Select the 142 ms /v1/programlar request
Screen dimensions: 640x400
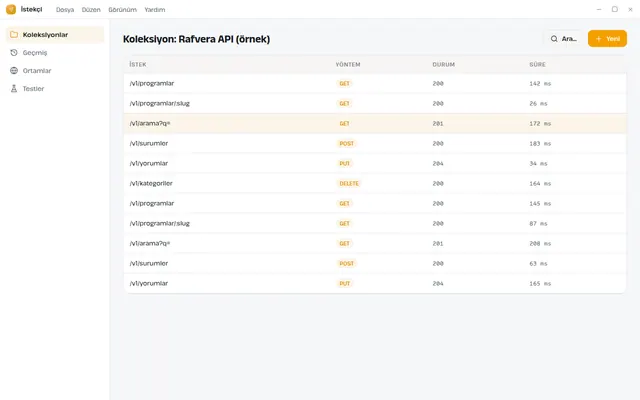point(375,83)
